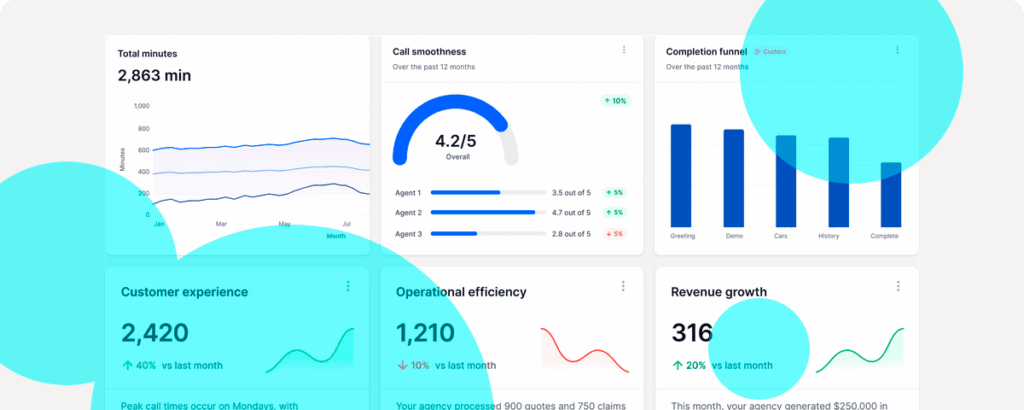The image size is (1024, 410).
Task: Open the Customer experience kebab menu
Action: tap(348, 287)
